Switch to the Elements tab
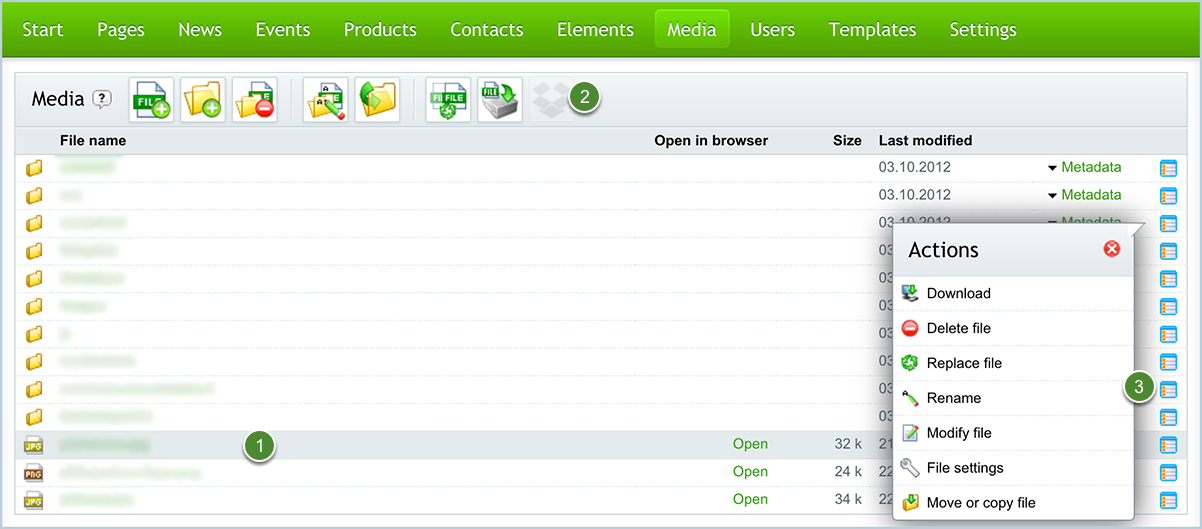1202x529 pixels. 595,29
